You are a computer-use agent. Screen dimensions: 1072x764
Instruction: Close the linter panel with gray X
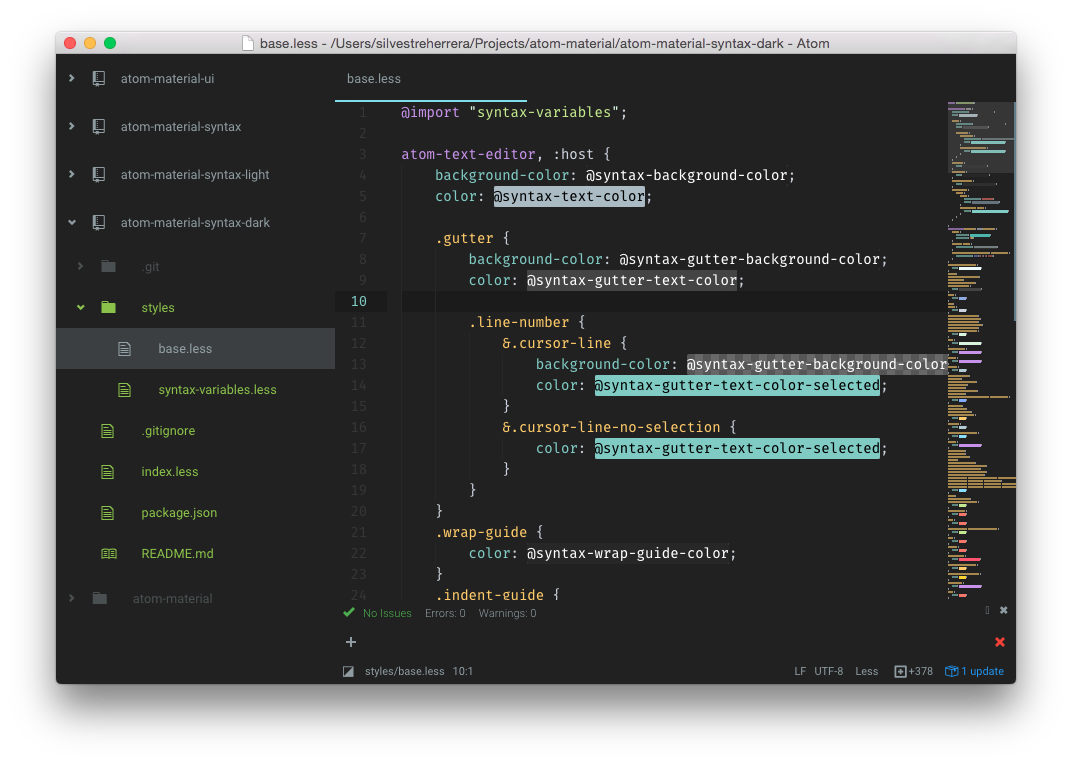[1004, 610]
